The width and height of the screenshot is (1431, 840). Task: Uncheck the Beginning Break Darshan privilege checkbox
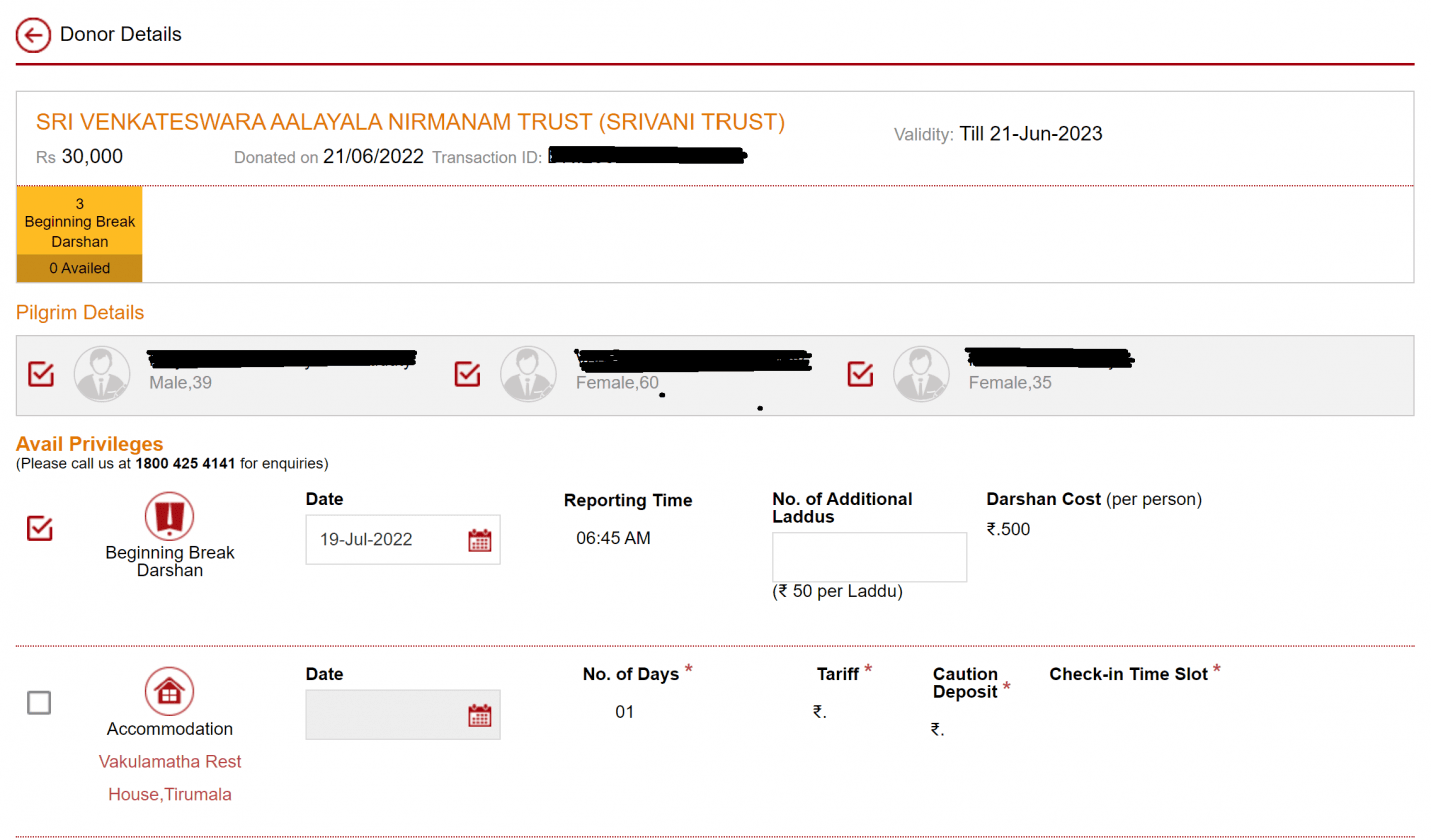(39, 528)
